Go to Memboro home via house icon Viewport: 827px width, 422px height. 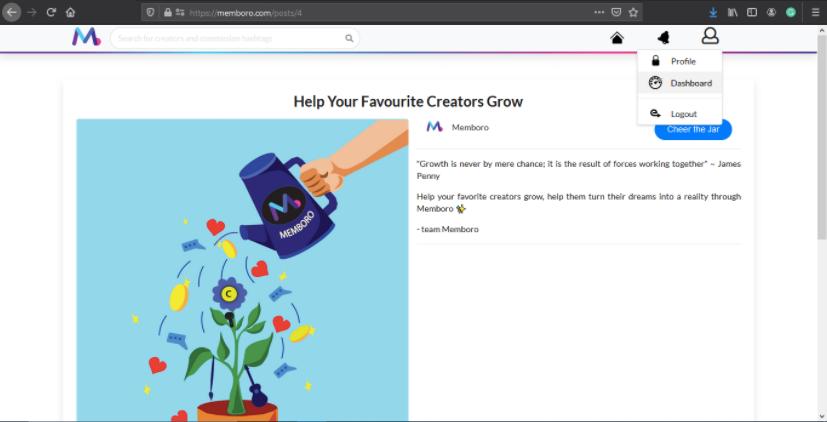pyautogui.click(x=617, y=37)
